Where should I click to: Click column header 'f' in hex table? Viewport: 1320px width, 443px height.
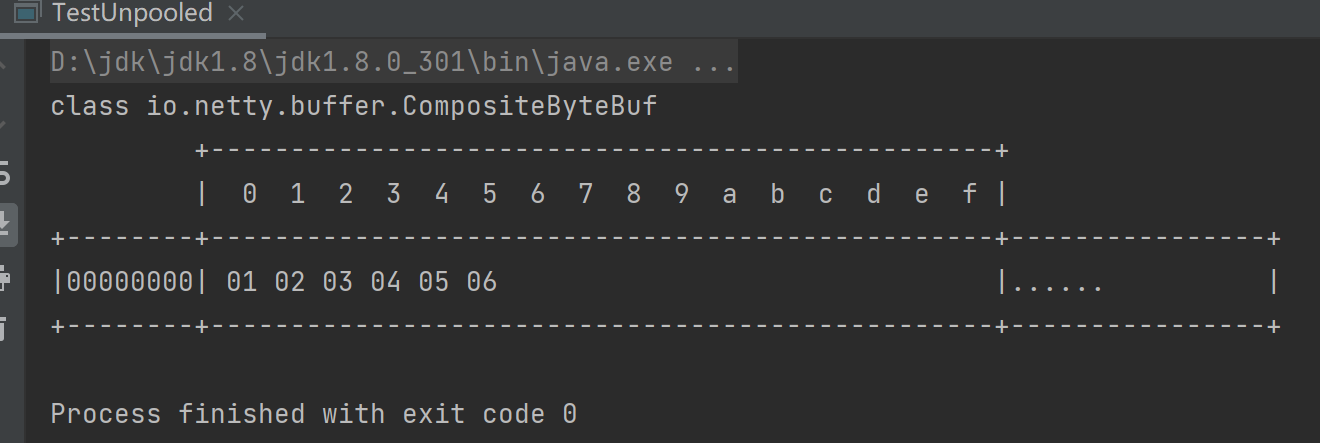pyautogui.click(x=969, y=194)
